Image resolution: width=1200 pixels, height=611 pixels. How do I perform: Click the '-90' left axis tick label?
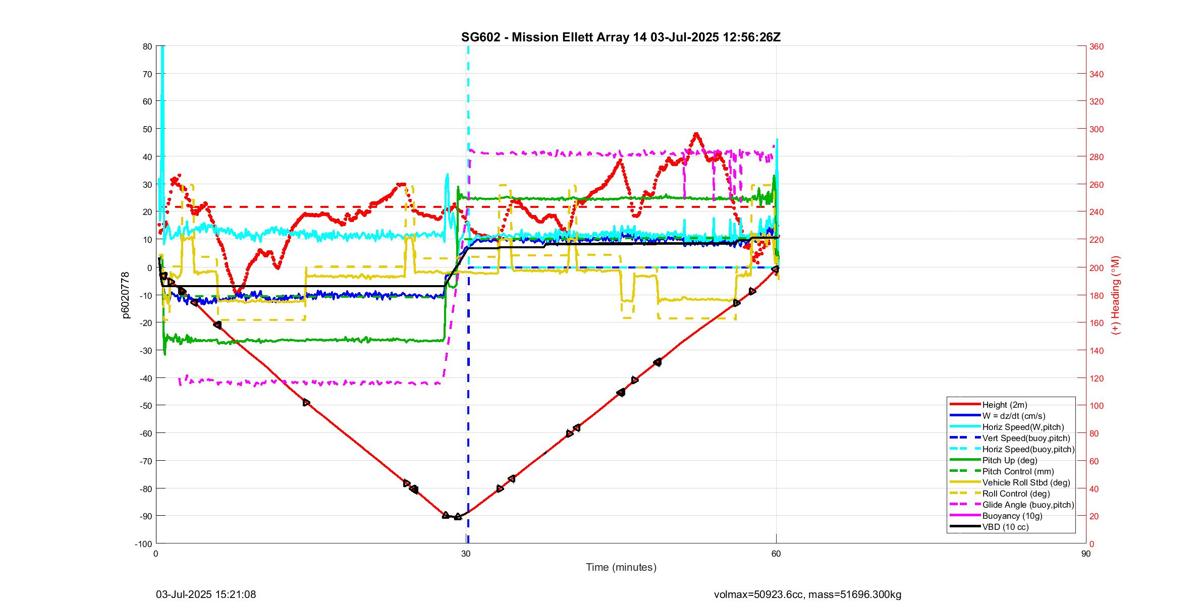(x=144, y=516)
